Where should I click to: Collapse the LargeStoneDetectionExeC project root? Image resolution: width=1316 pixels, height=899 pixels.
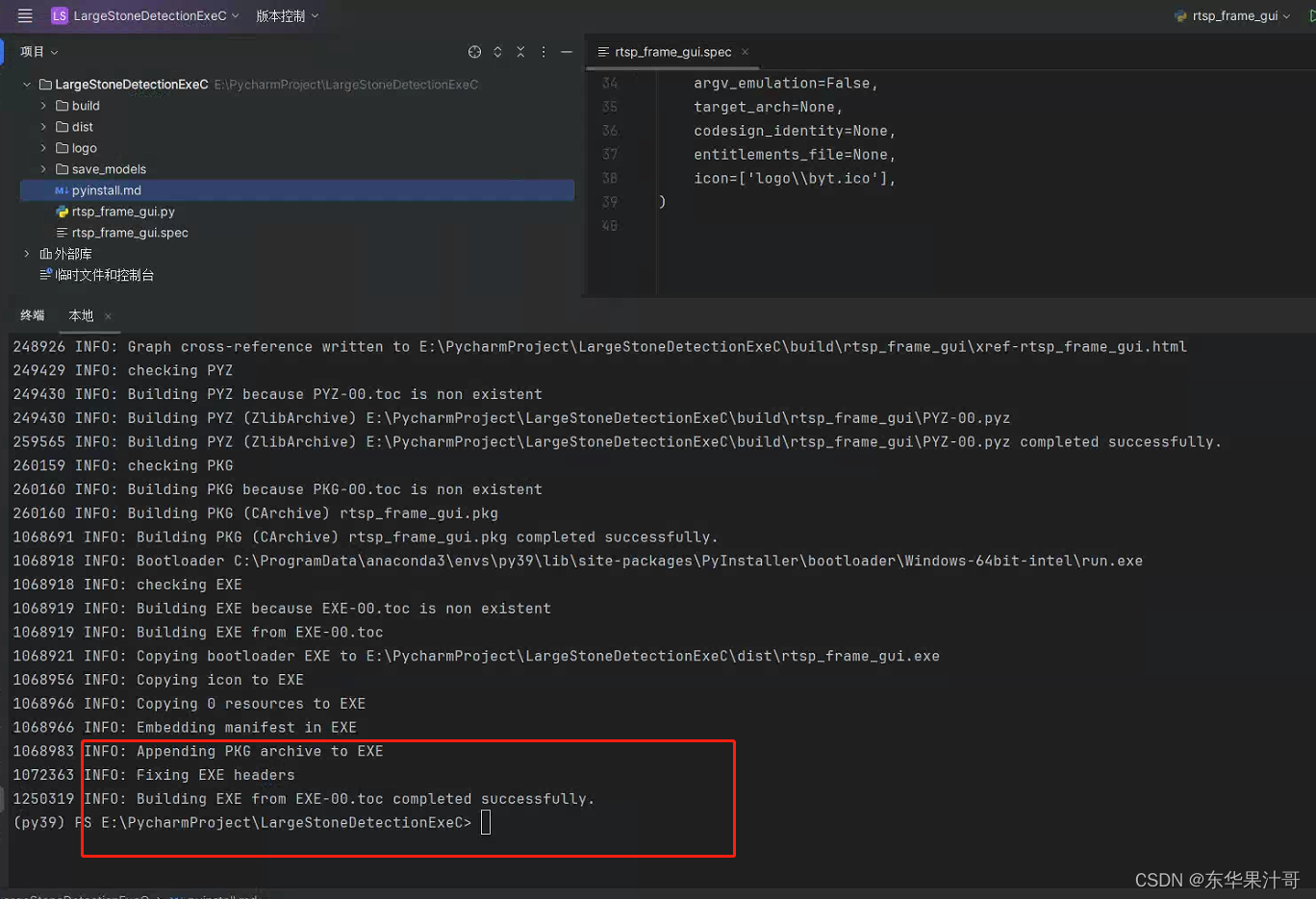[26, 84]
